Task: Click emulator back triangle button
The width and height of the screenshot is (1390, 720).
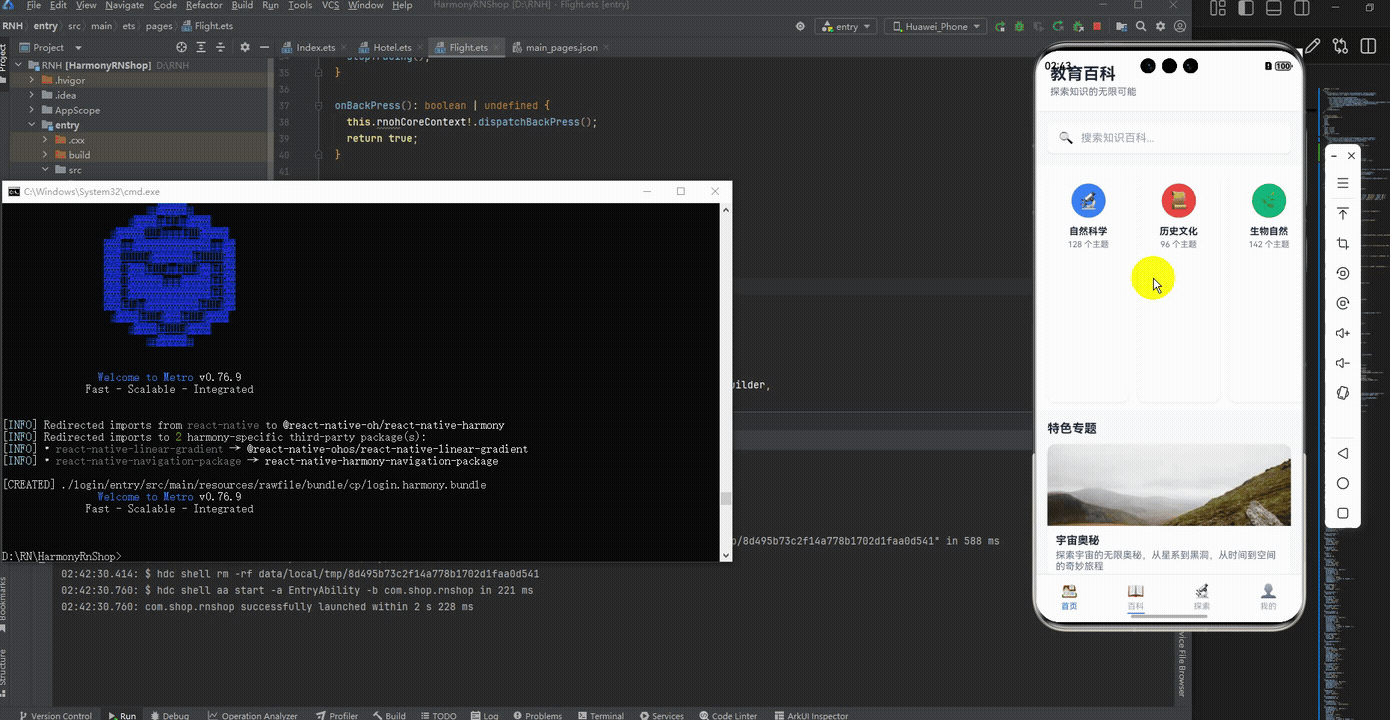Action: [1343, 453]
